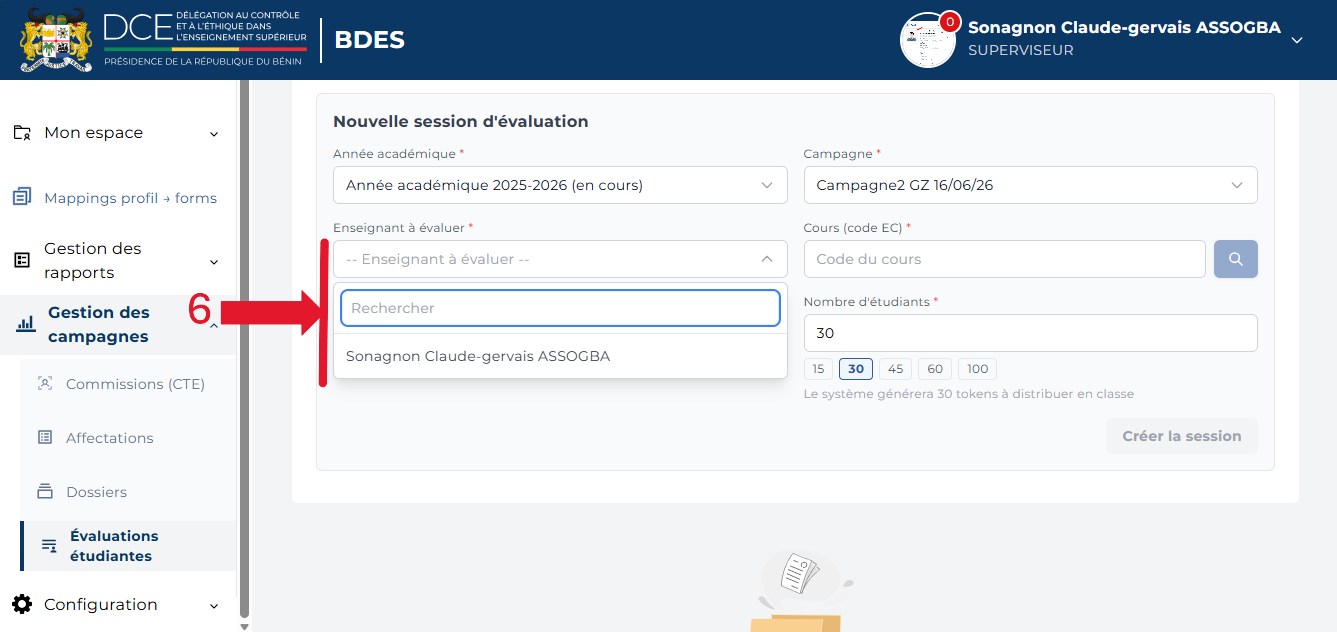Expand the Configuration section
The height and width of the screenshot is (632, 1337).
pyautogui.click(x=214, y=606)
